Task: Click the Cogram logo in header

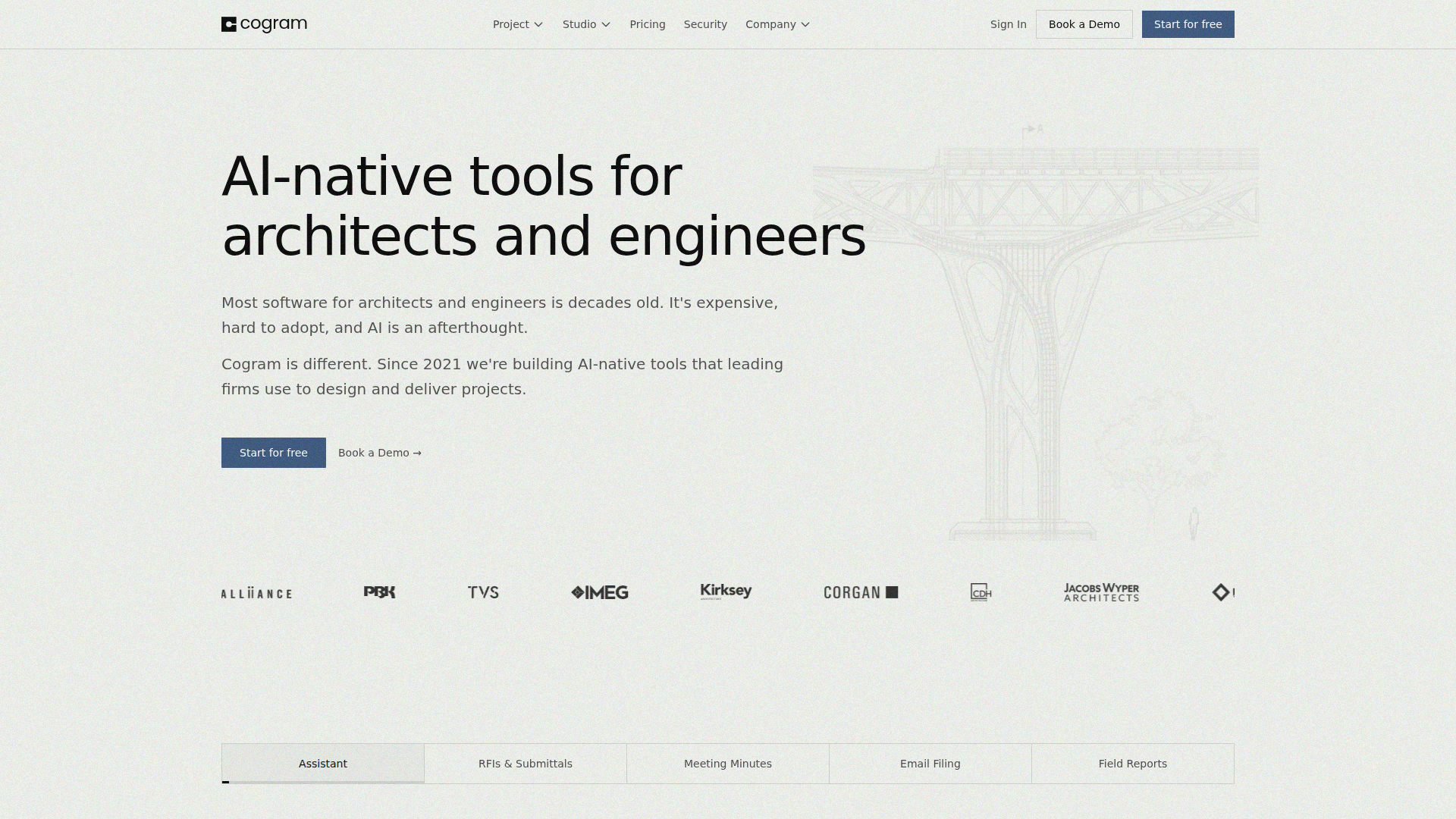Action: (x=264, y=24)
